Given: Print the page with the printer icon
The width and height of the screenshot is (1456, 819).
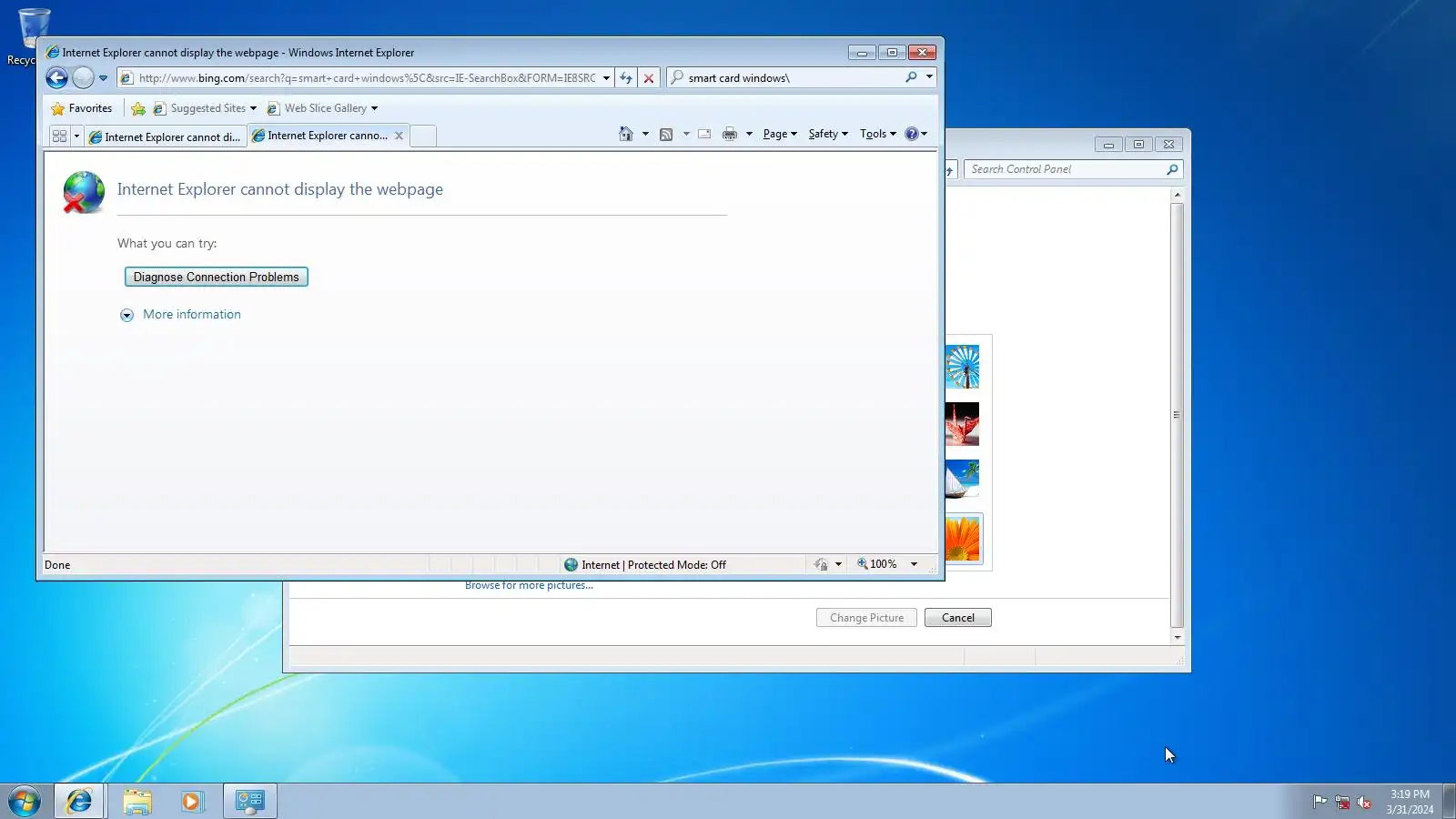Looking at the screenshot, I should [x=730, y=134].
